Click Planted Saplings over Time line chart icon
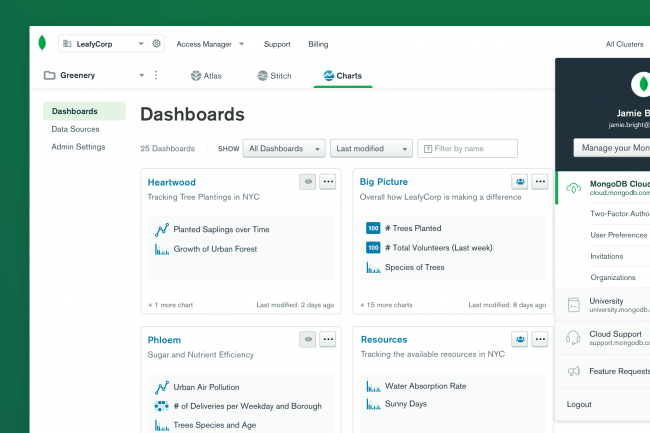650x433 pixels. (162, 230)
